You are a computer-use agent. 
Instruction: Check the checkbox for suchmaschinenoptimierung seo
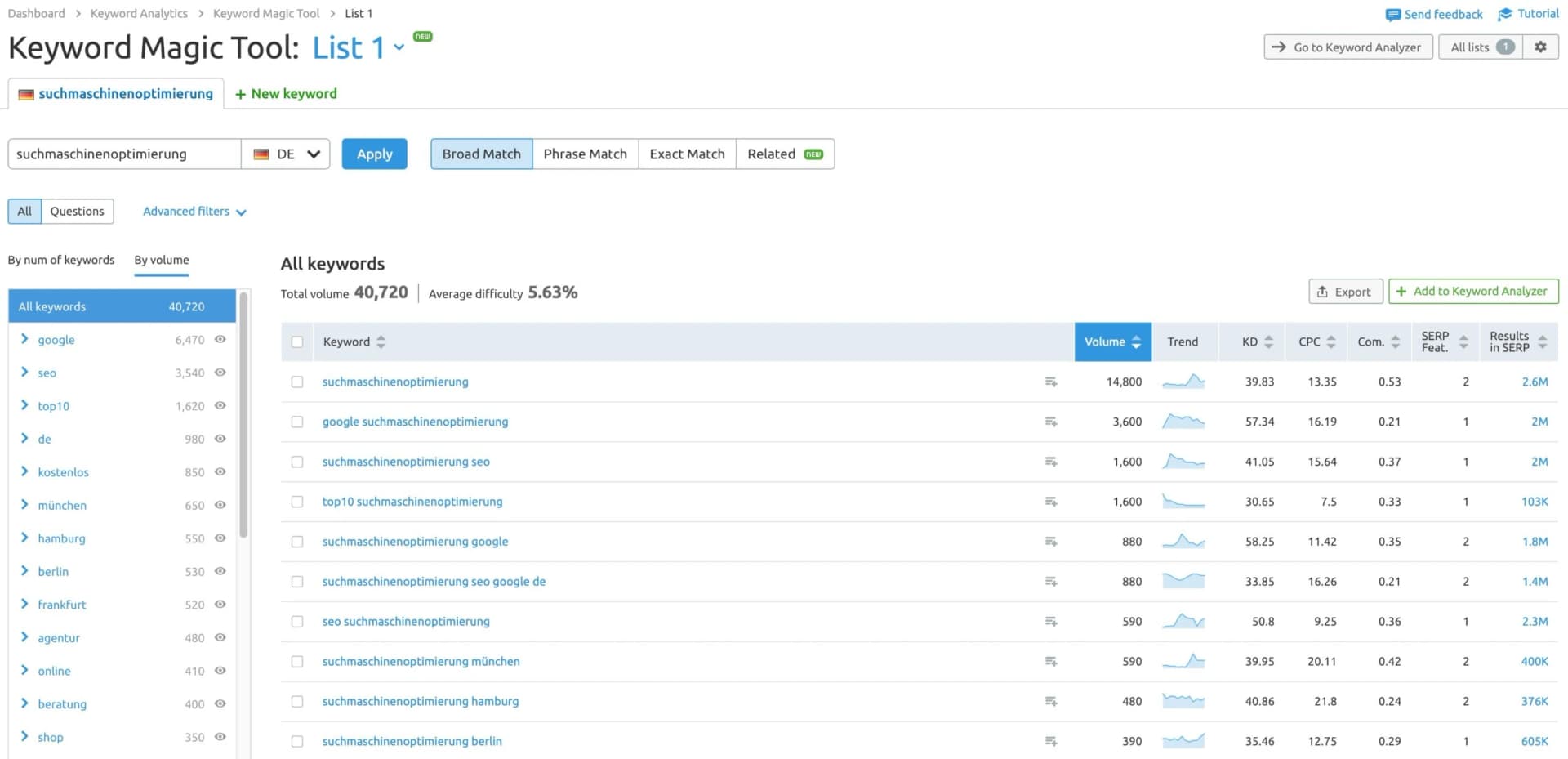pos(296,461)
